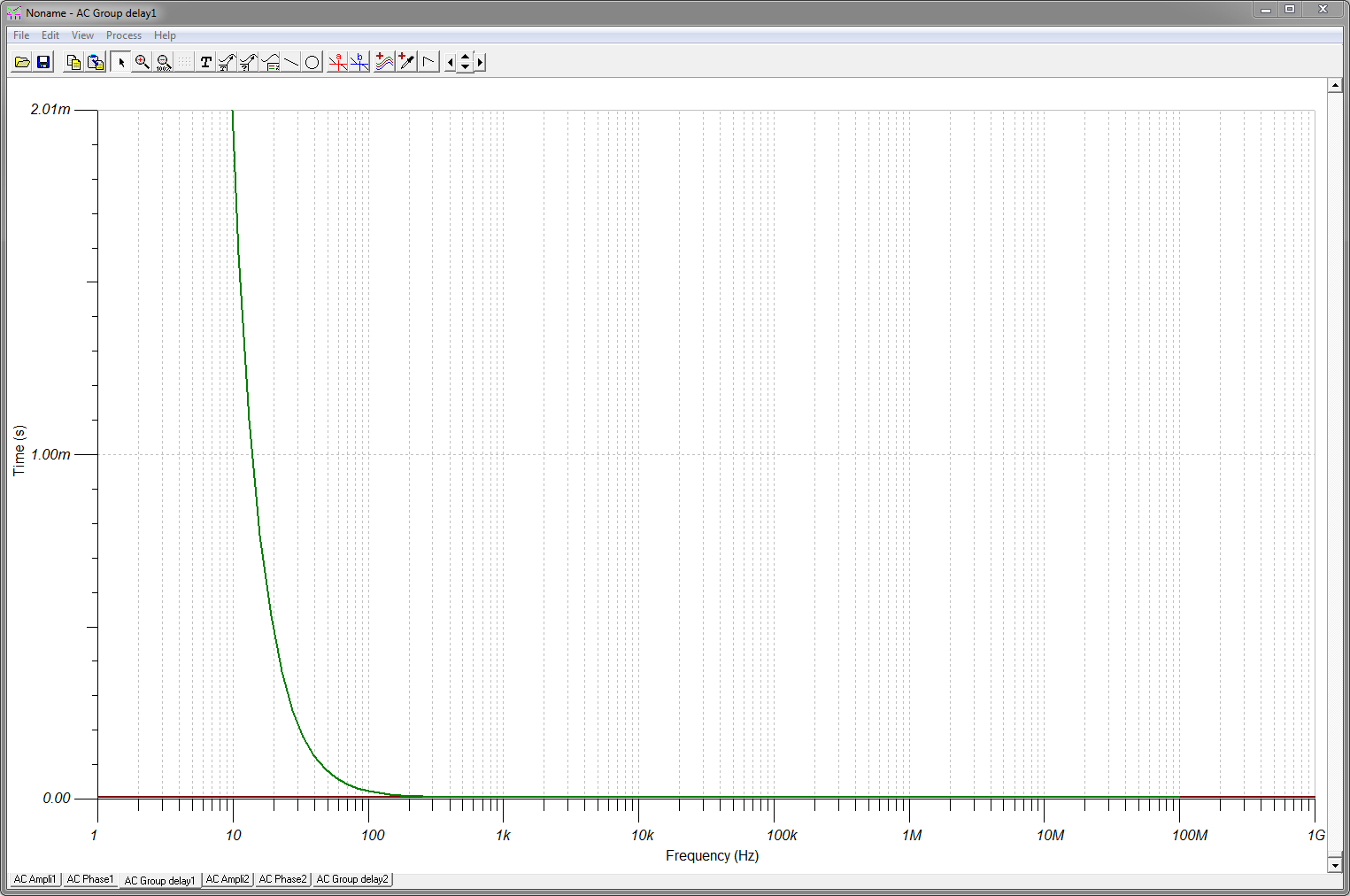Move left with the left arrow button
Image resolution: width=1350 pixels, height=896 pixels.
450,62
